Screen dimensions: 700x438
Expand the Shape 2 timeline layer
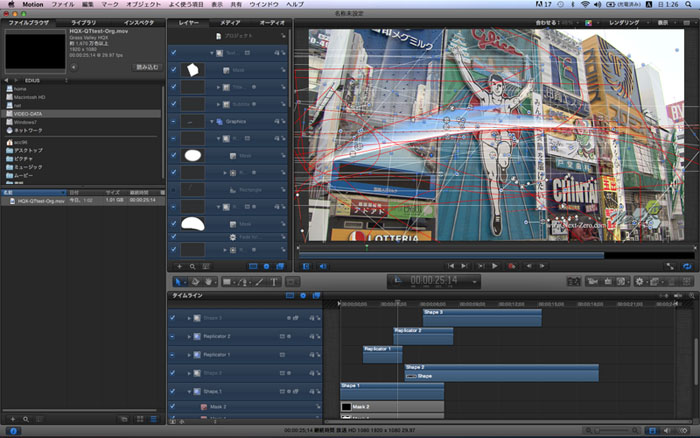(x=189, y=373)
